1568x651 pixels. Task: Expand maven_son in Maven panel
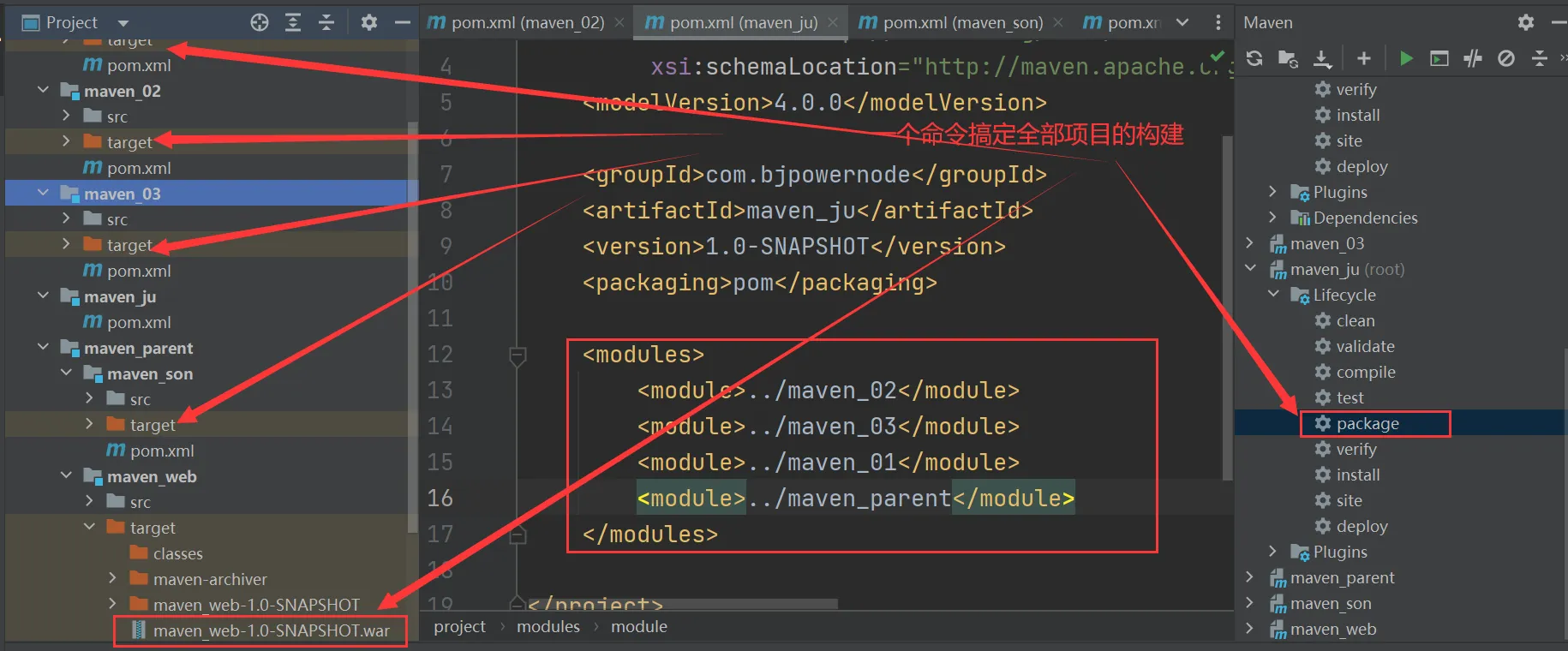1250,602
